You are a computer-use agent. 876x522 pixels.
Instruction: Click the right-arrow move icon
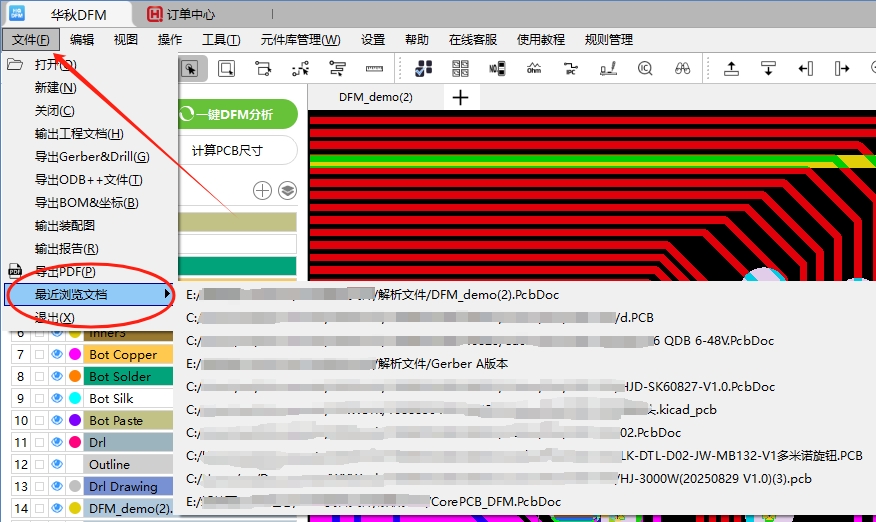pyautogui.click(x=842, y=69)
